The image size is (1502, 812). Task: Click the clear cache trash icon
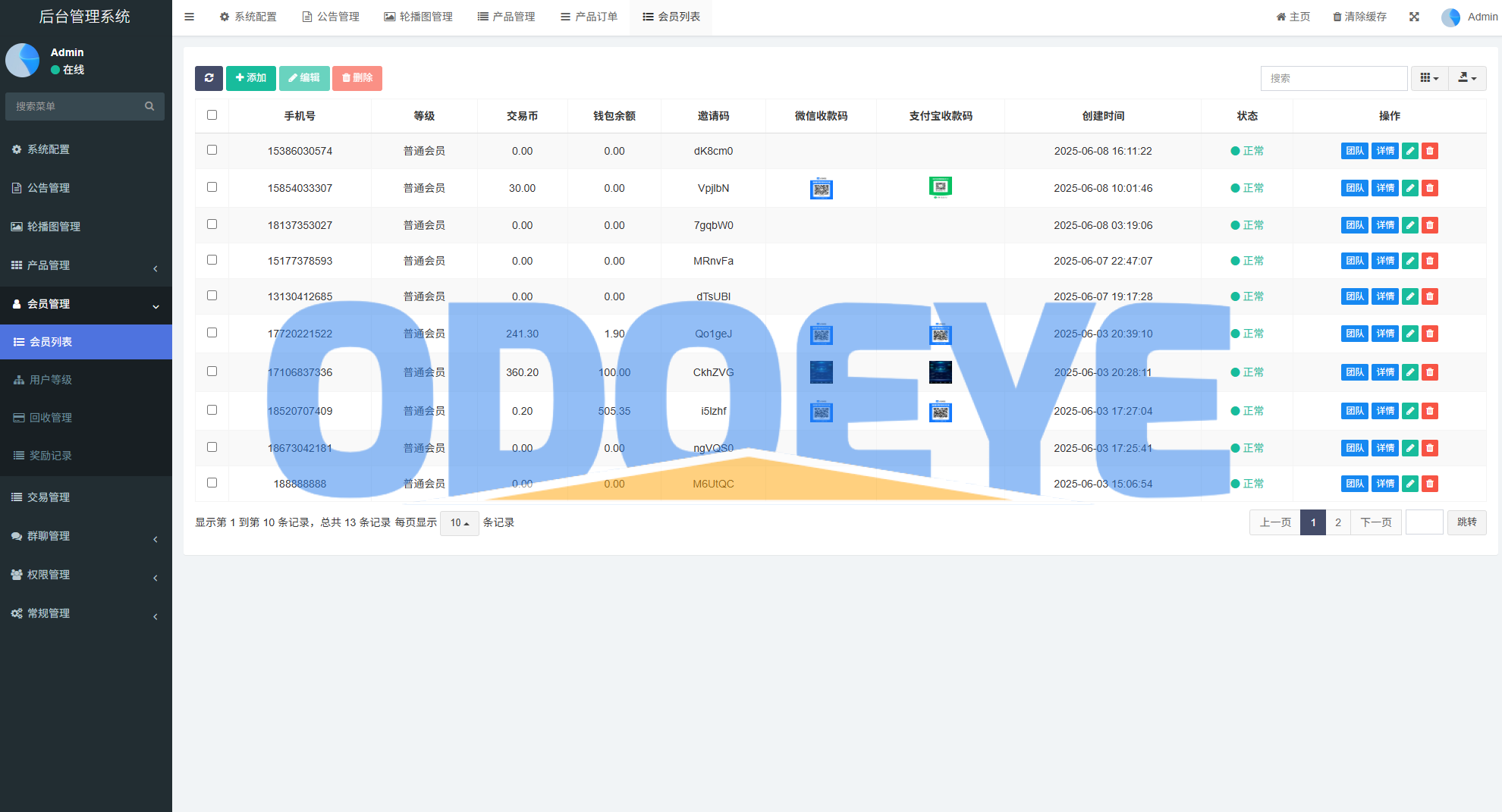click(x=1337, y=17)
